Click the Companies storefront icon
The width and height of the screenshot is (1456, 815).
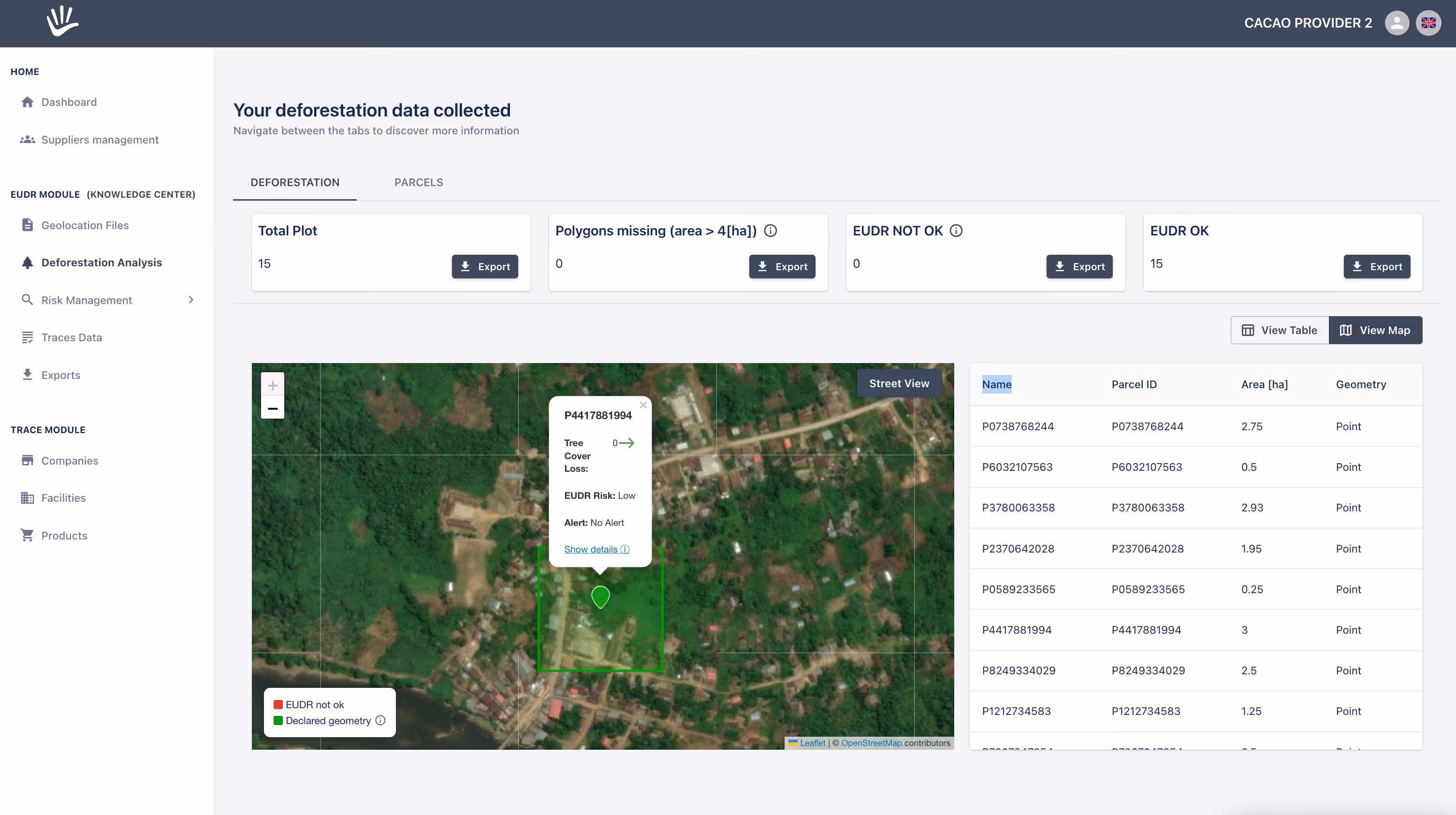27,460
